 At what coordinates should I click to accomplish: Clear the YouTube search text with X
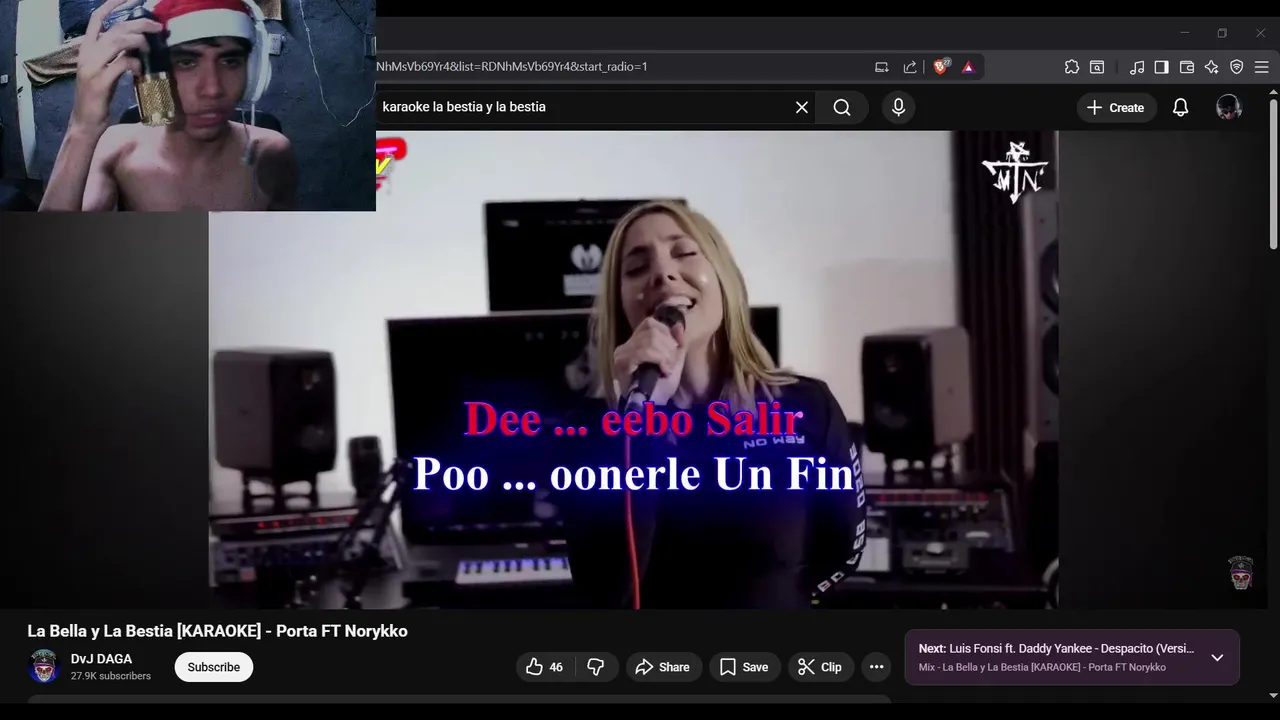[802, 107]
